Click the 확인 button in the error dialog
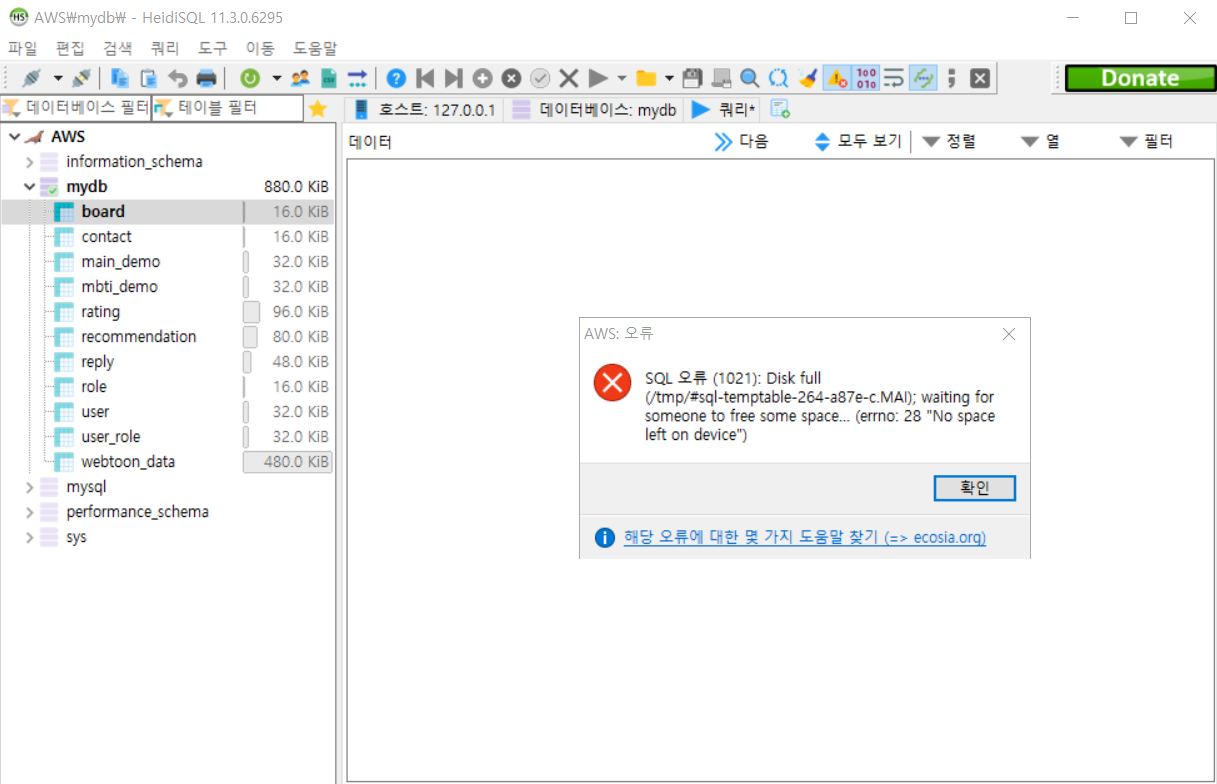The height and width of the screenshot is (784, 1217). point(975,488)
